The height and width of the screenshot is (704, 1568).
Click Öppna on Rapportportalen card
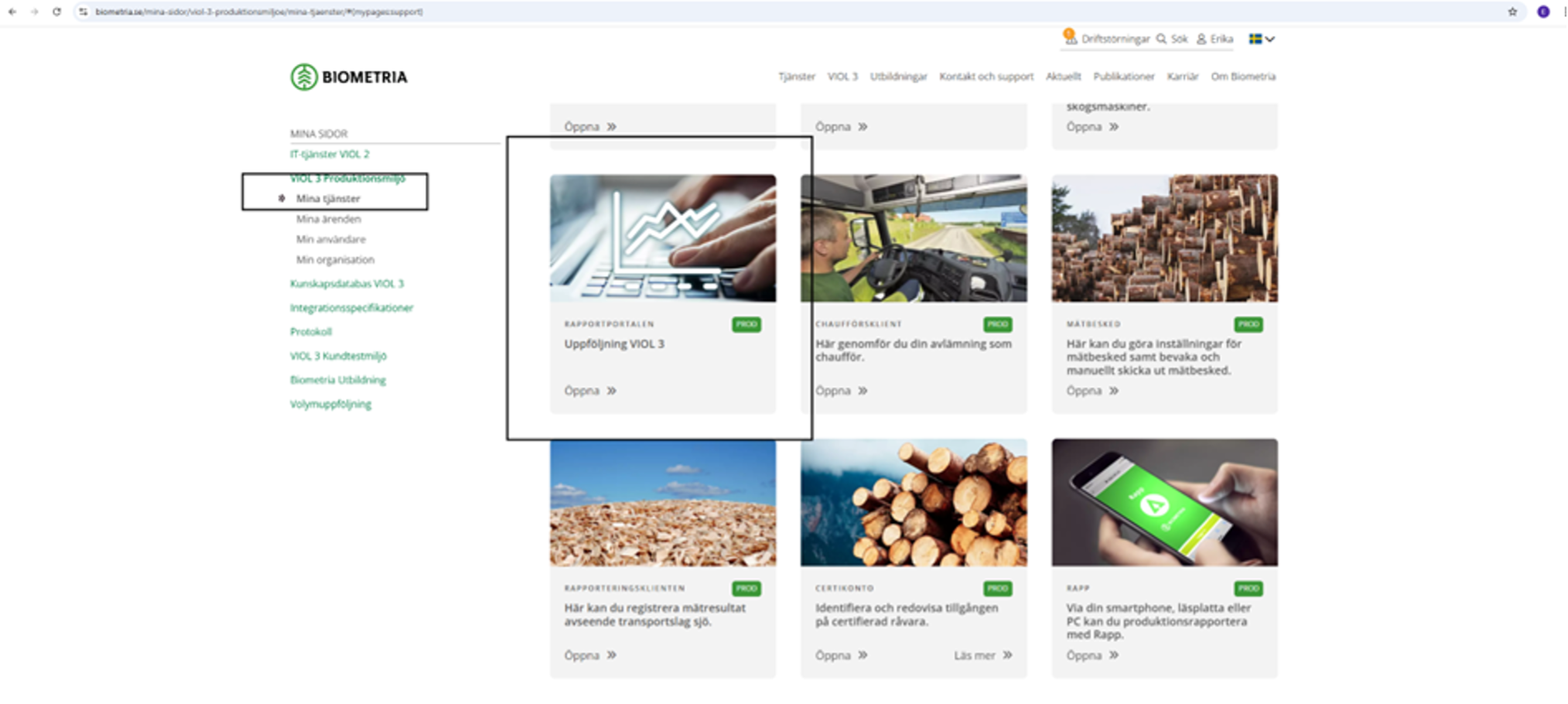(590, 391)
